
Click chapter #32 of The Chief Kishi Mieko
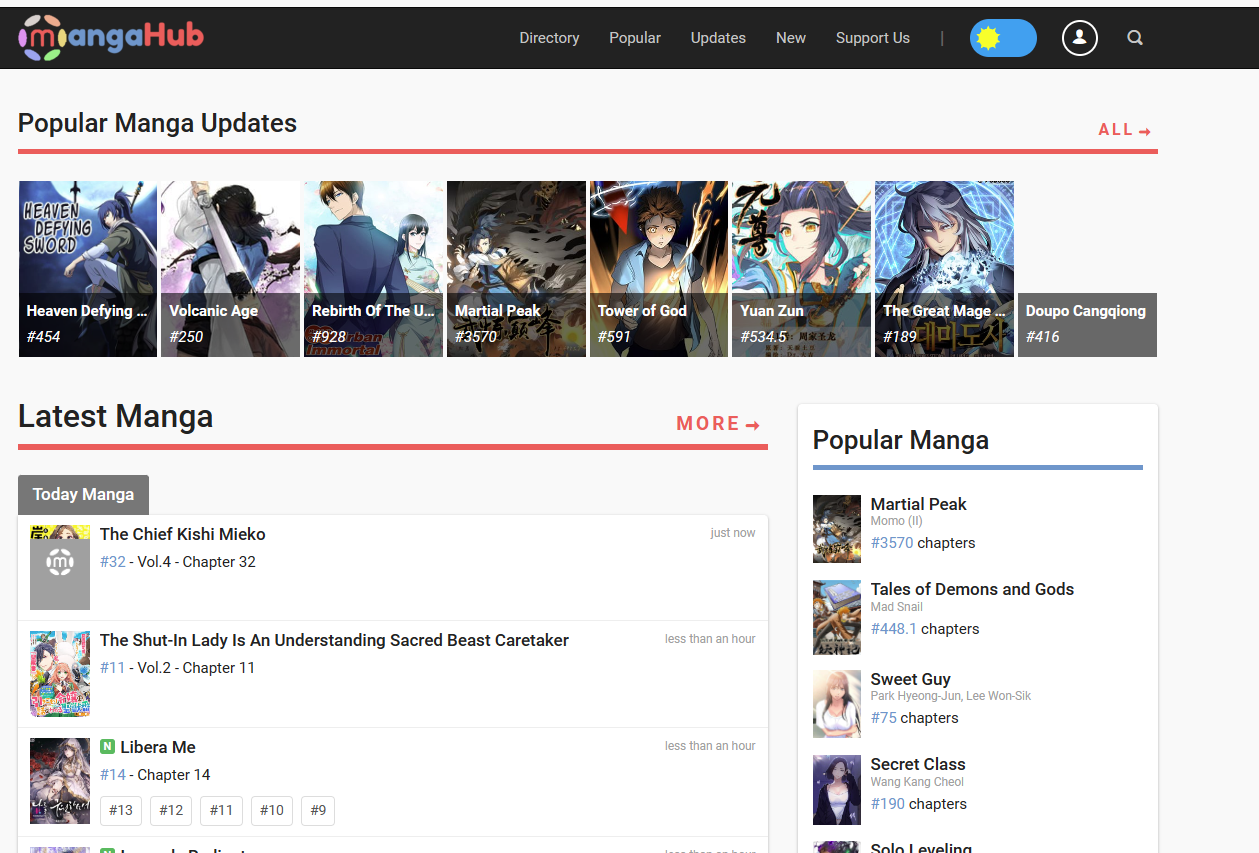point(113,562)
